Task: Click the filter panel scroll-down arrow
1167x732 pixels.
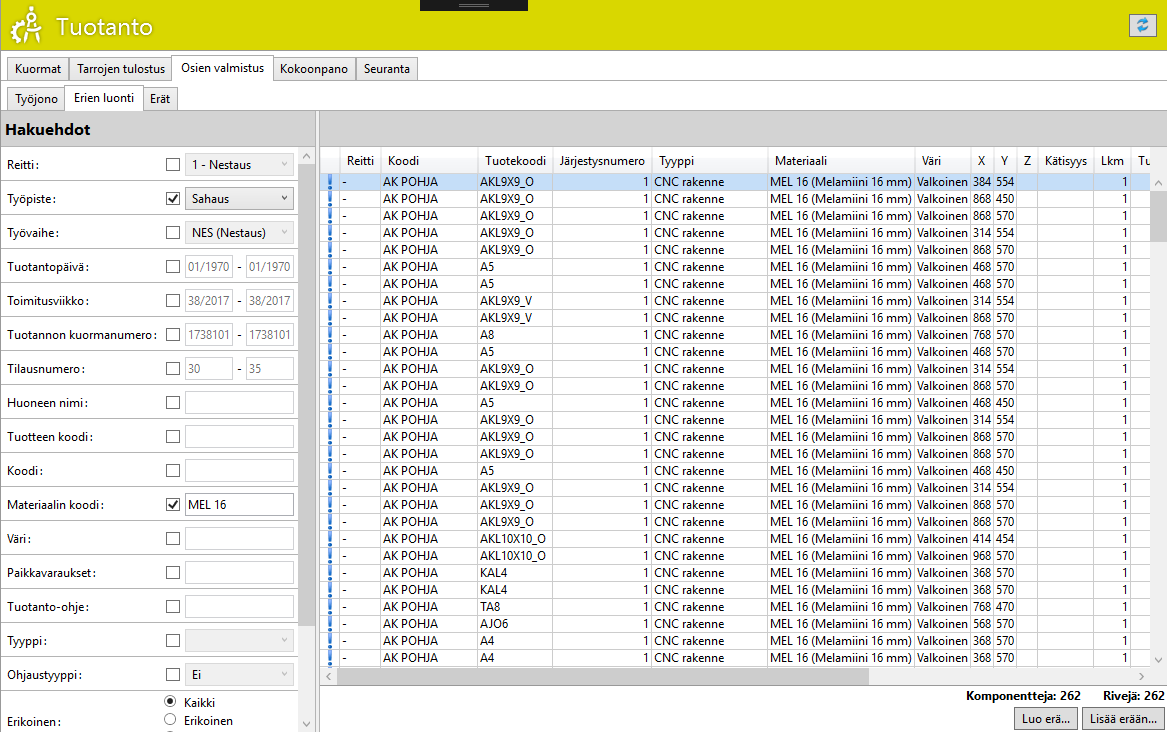Action: (306, 723)
